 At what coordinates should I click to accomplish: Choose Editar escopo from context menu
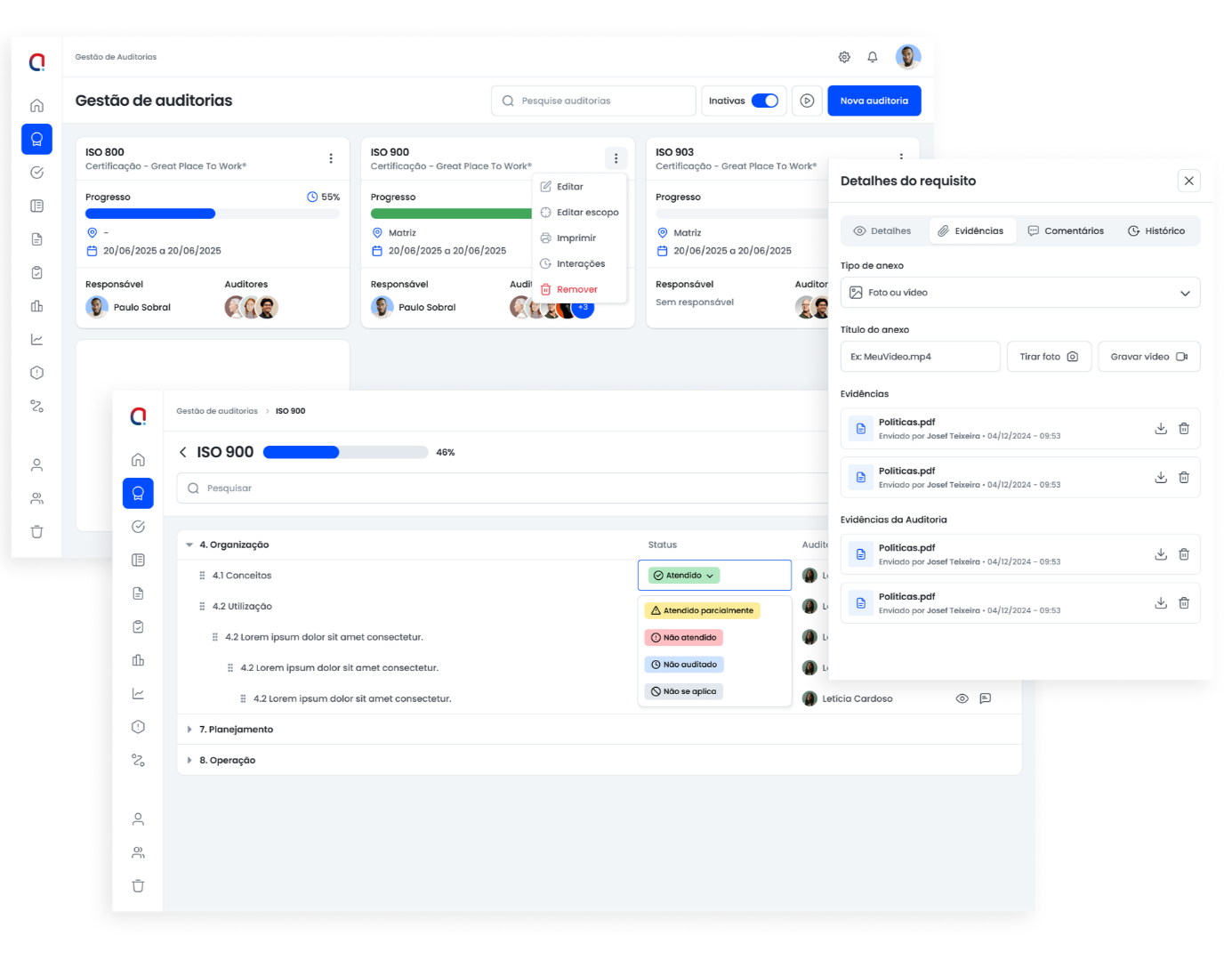587,213
